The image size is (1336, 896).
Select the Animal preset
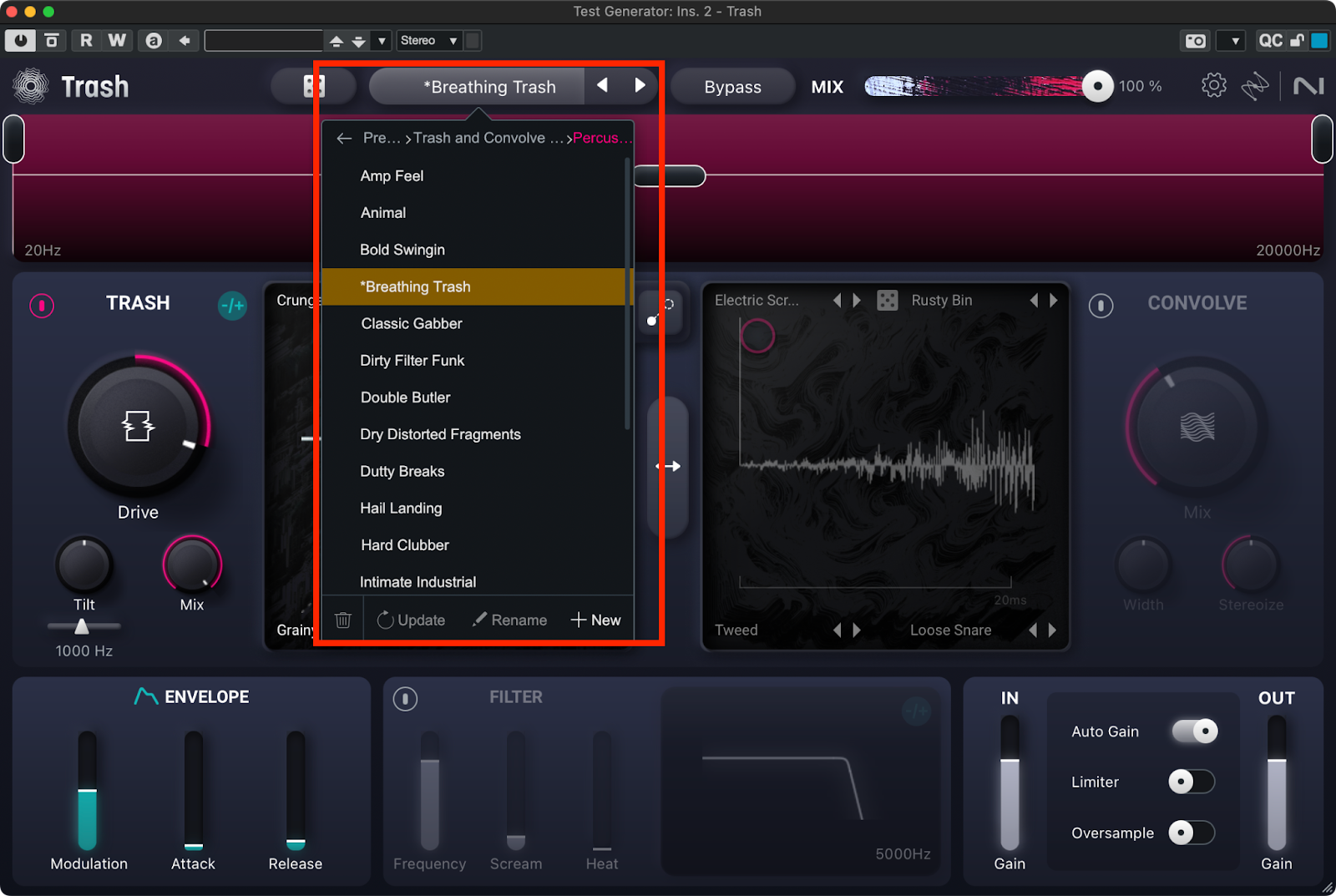point(473,213)
